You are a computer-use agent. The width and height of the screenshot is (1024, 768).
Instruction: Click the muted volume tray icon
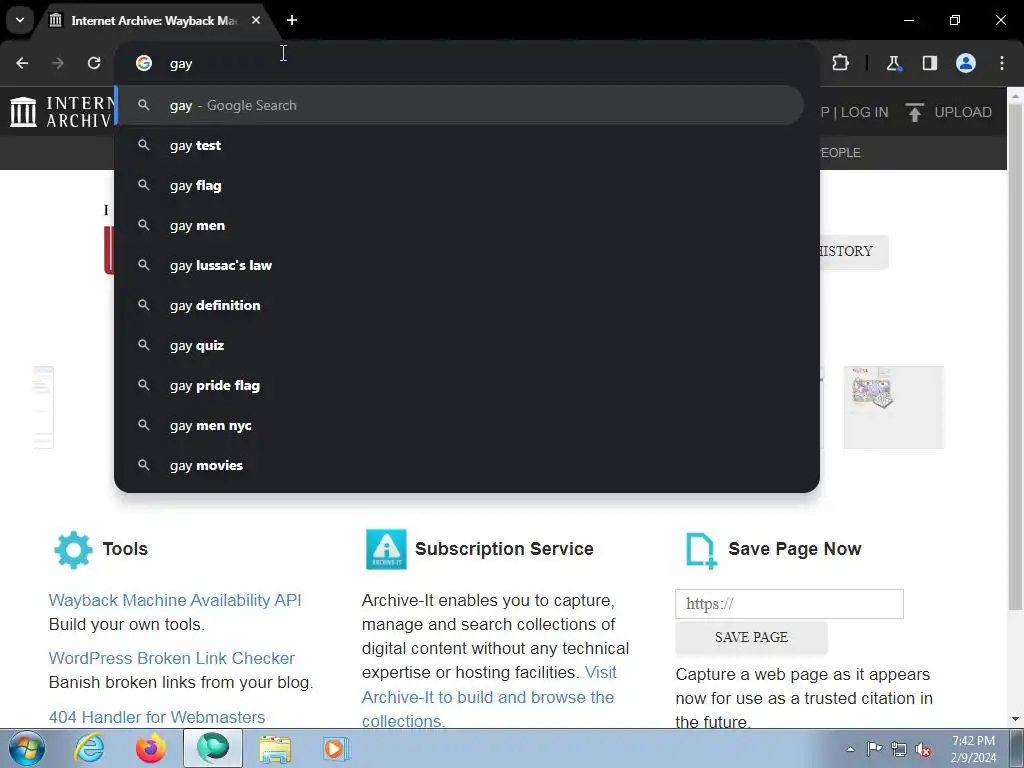point(923,750)
